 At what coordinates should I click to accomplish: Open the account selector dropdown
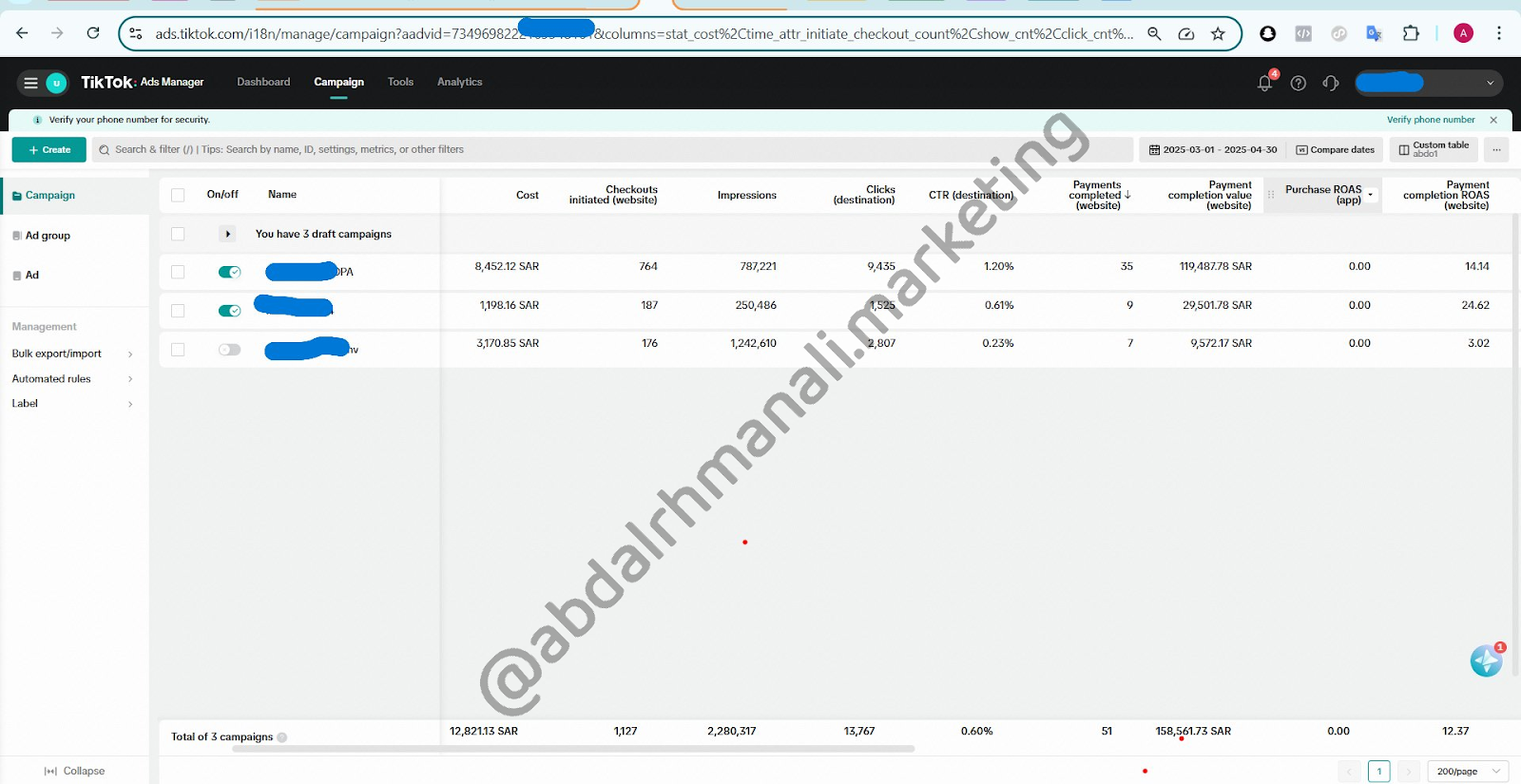[1428, 83]
